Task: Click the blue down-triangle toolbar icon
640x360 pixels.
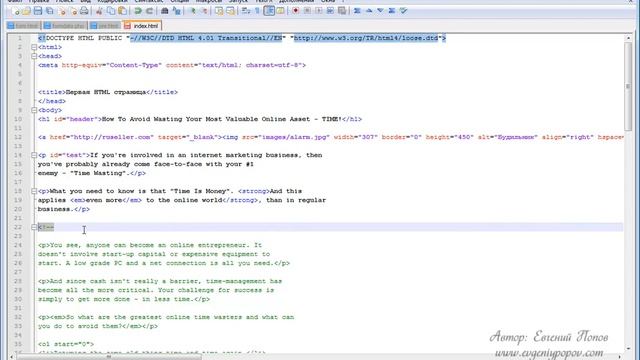Action: (380, 11)
